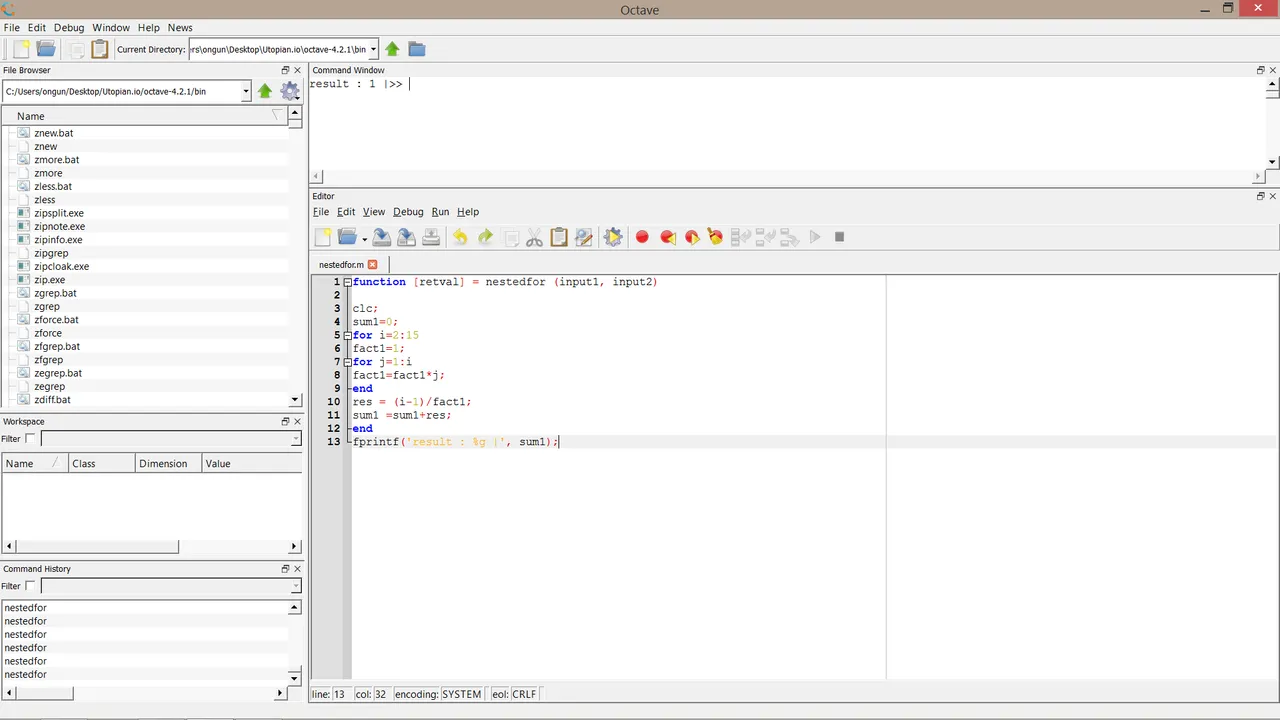The width and height of the screenshot is (1280, 720).
Task: Undo last edit in Editor toolbar
Action: click(x=460, y=237)
